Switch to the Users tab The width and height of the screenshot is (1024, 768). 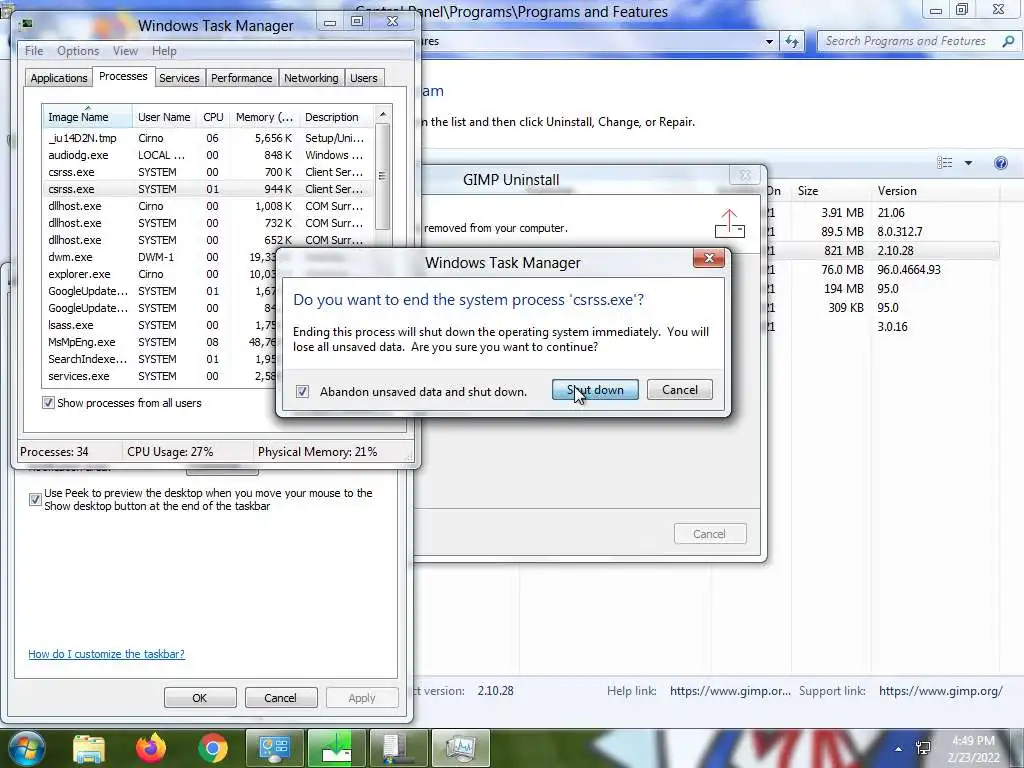[364, 78]
